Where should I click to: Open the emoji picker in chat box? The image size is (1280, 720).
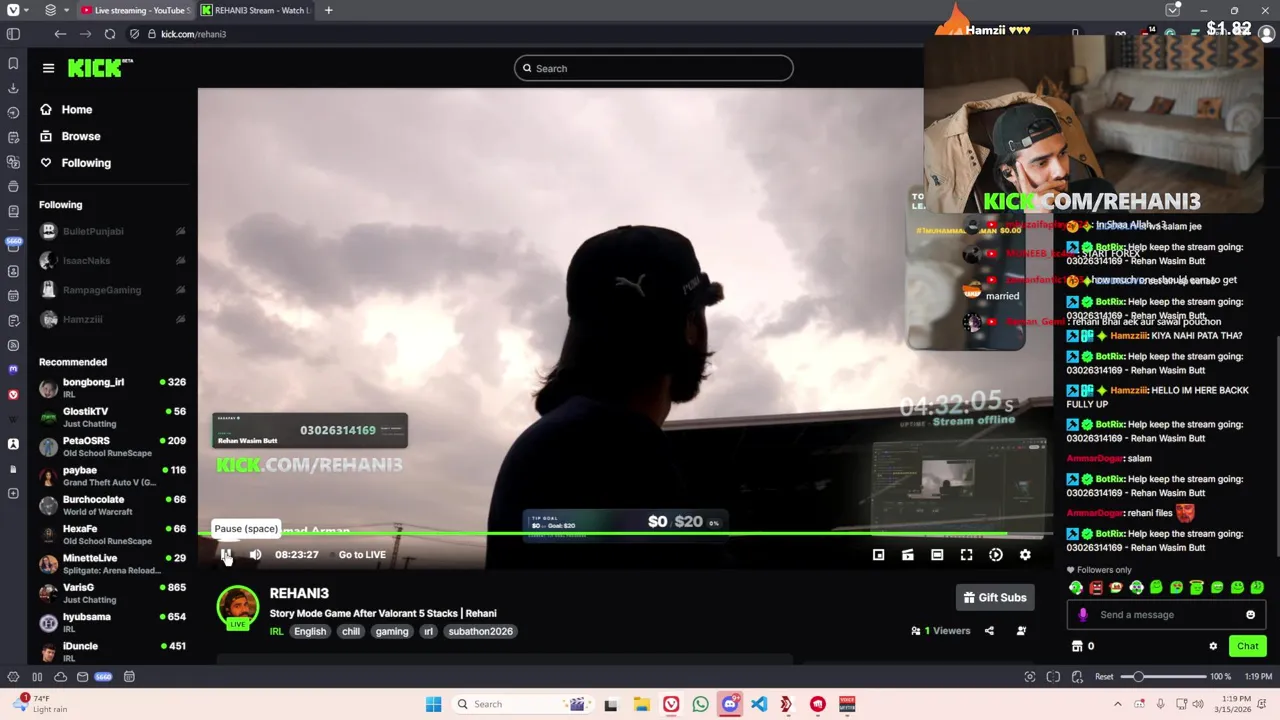pos(1251,615)
